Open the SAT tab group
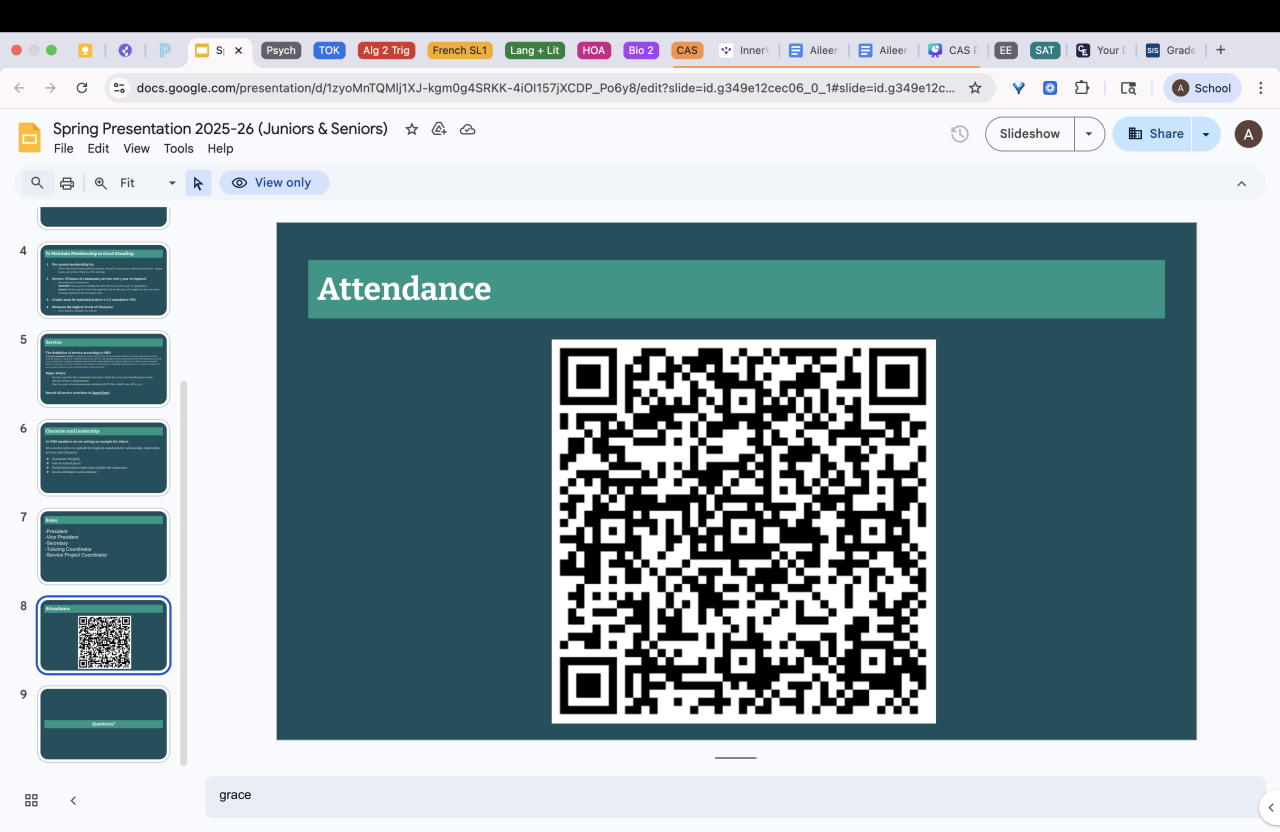Image resolution: width=1280 pixels, height=832 pixels. (1045, 50)
